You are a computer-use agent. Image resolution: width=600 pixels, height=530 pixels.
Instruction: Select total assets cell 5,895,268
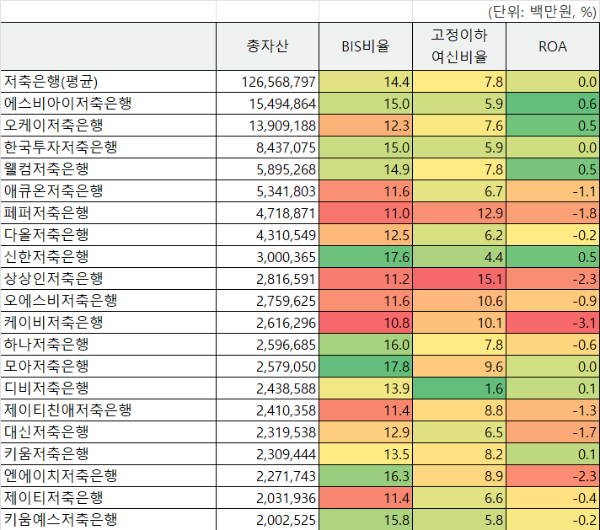(267, 169)
